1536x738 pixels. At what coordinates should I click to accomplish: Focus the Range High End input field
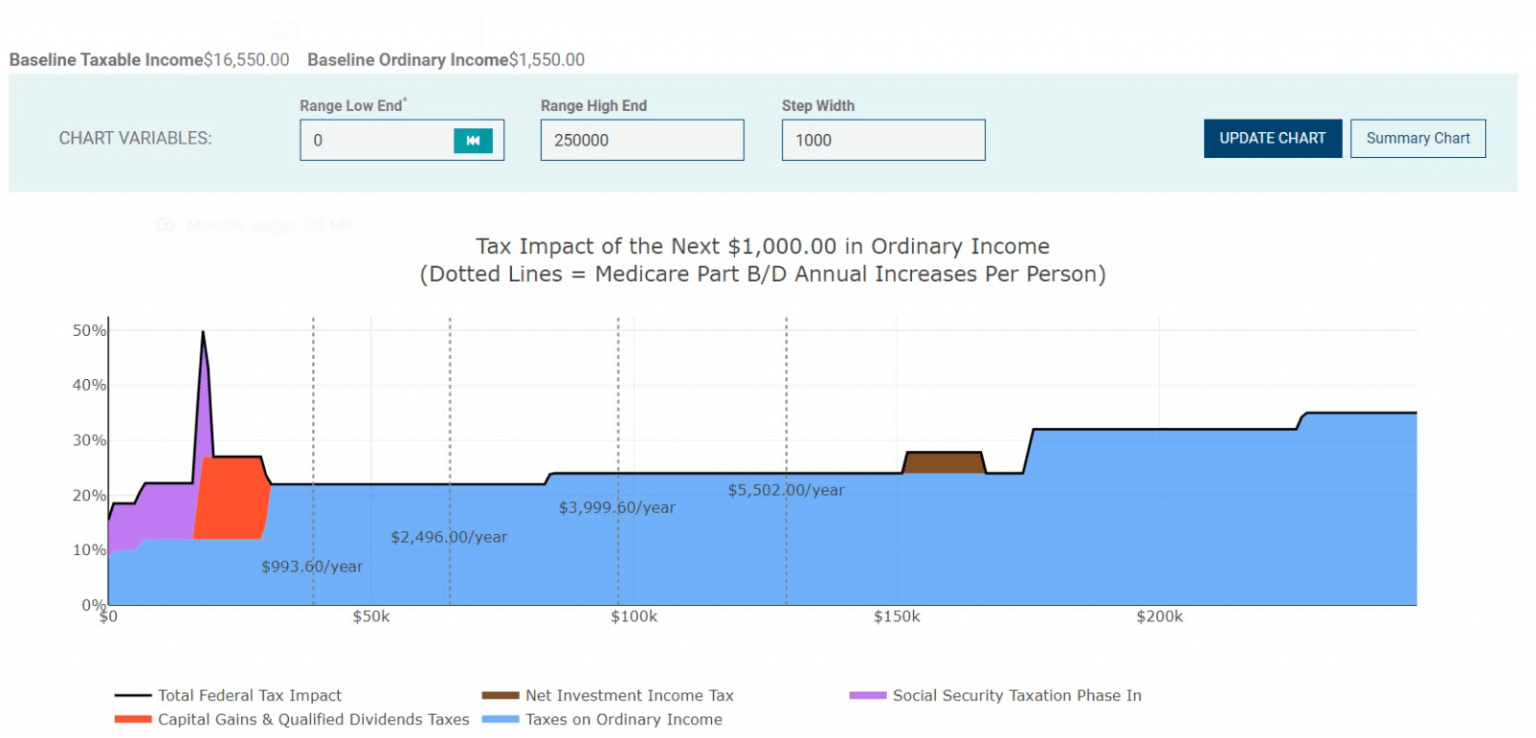click(642, 140)
